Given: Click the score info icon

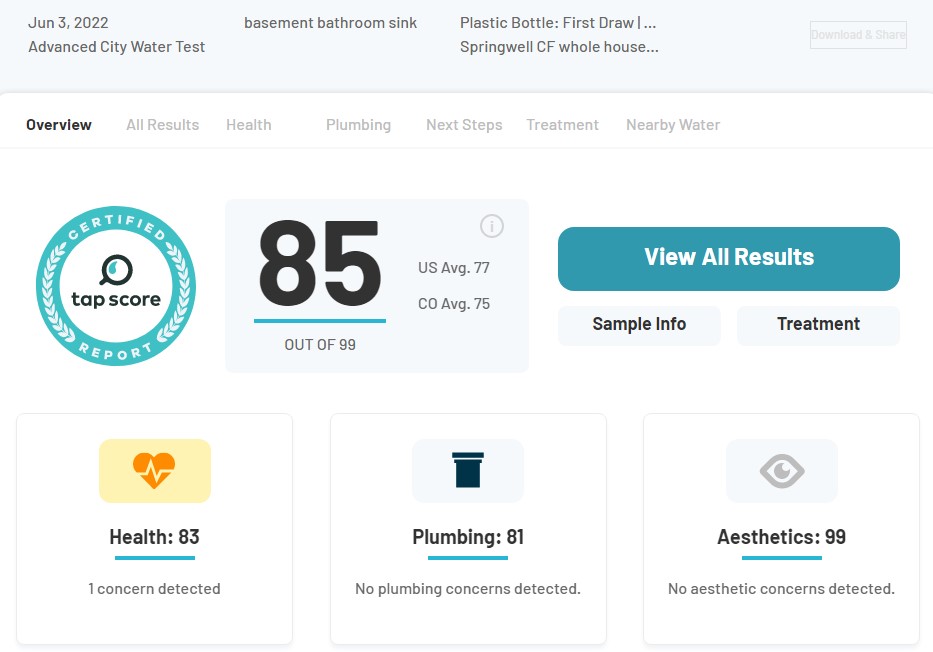Looking at the screenshot, I should pos(491,226).
